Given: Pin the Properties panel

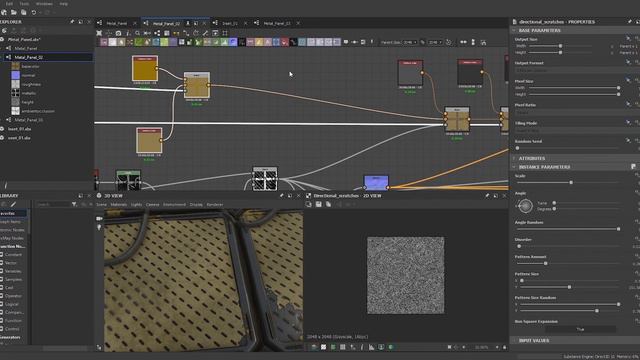Looking at the screenshot, I should click(629, 22).
